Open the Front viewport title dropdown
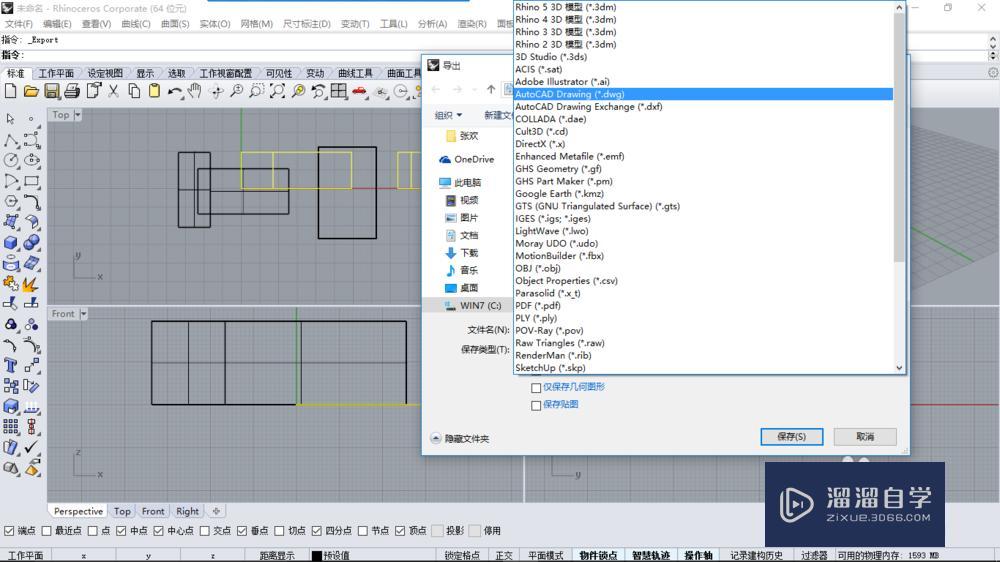 point(84,314)
